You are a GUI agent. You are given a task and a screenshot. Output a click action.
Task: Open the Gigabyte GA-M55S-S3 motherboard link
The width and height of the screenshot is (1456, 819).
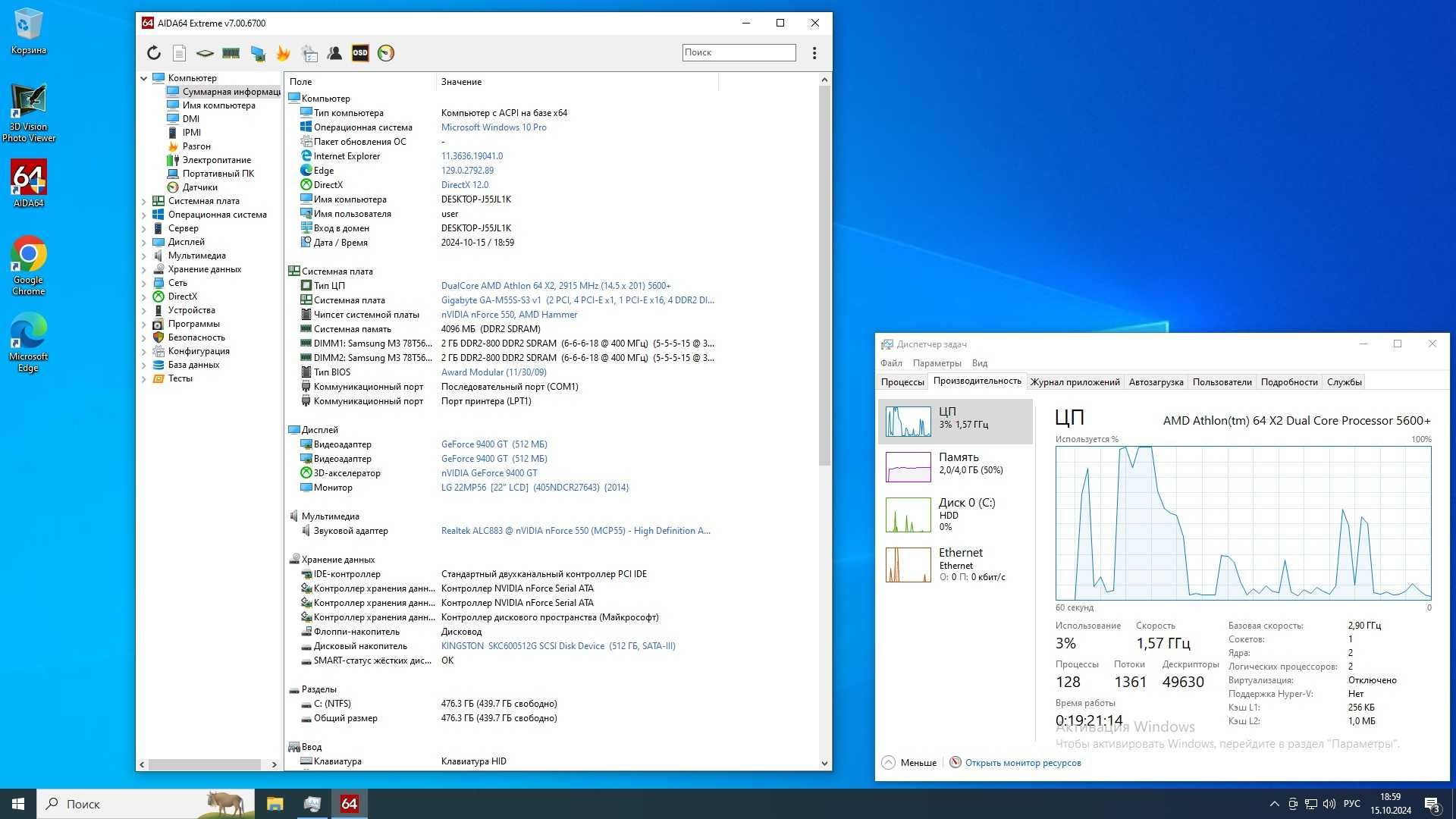pyautogui.click(x=577, y=300)
